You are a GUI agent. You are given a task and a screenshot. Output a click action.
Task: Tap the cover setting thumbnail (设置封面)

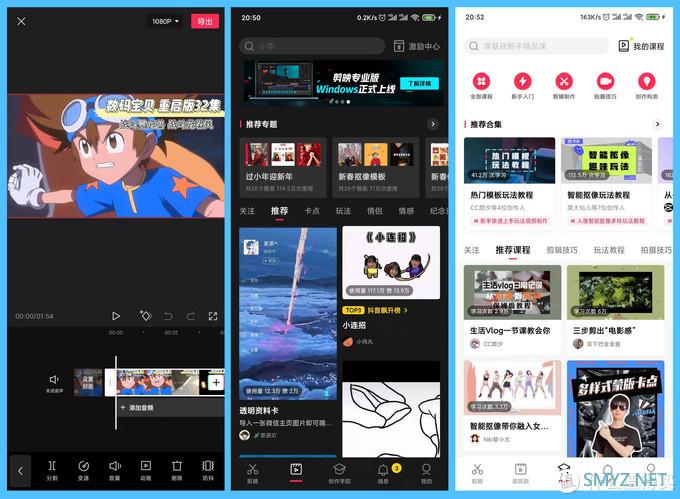(x=88, y=382)
